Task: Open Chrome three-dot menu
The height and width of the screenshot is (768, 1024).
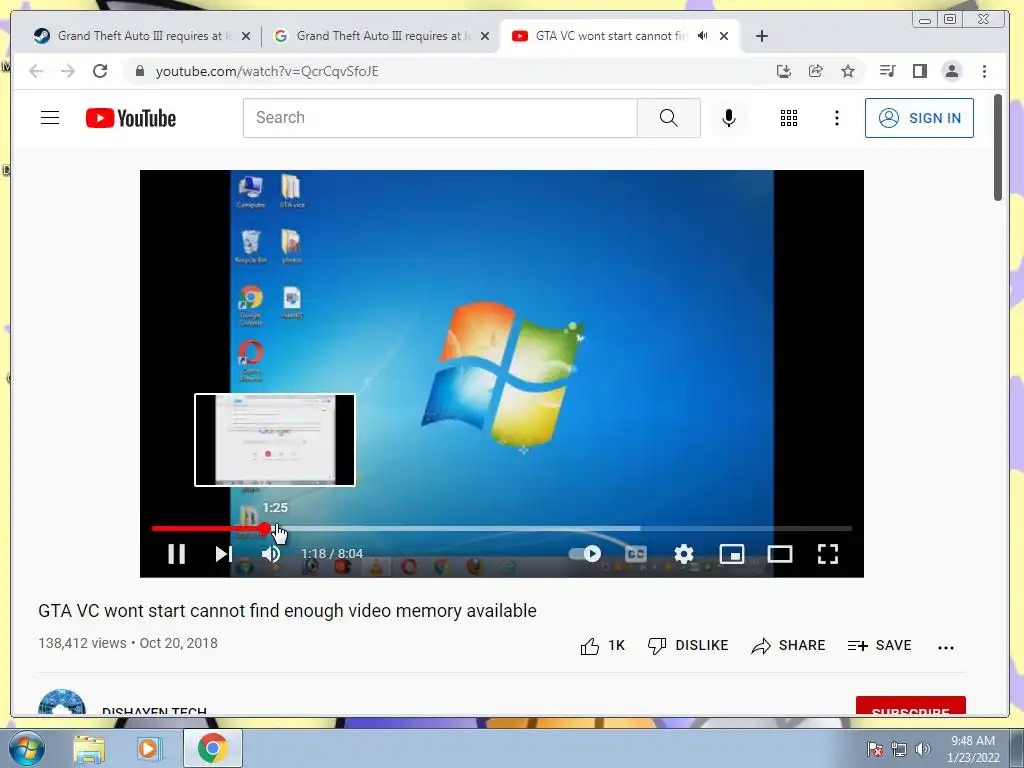Action: [984, 71]
